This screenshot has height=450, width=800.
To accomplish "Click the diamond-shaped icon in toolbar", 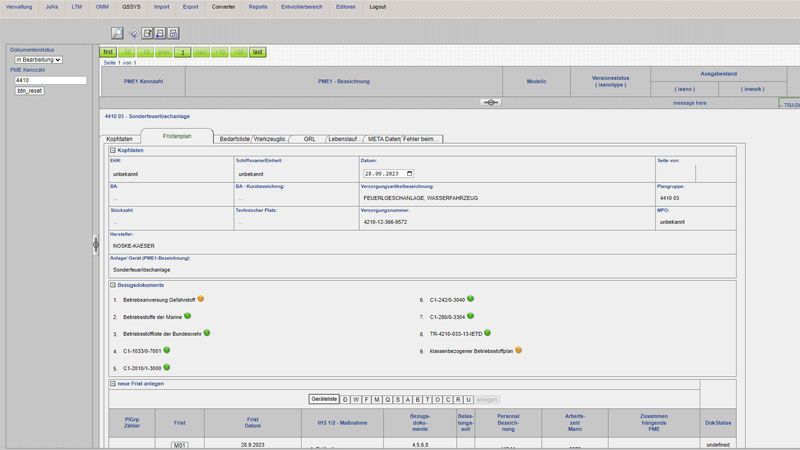I will tap(133, 32).
